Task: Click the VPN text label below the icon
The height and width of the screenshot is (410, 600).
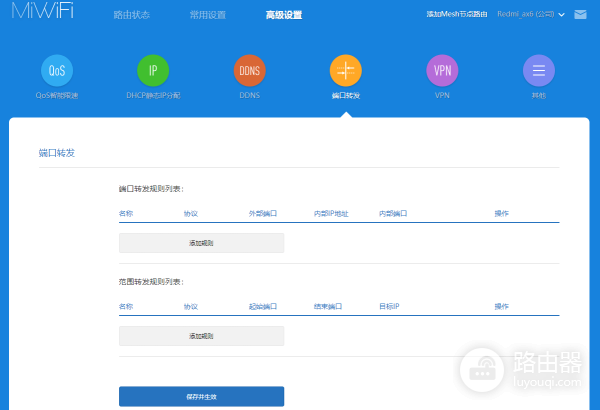Action: [442, 95]
